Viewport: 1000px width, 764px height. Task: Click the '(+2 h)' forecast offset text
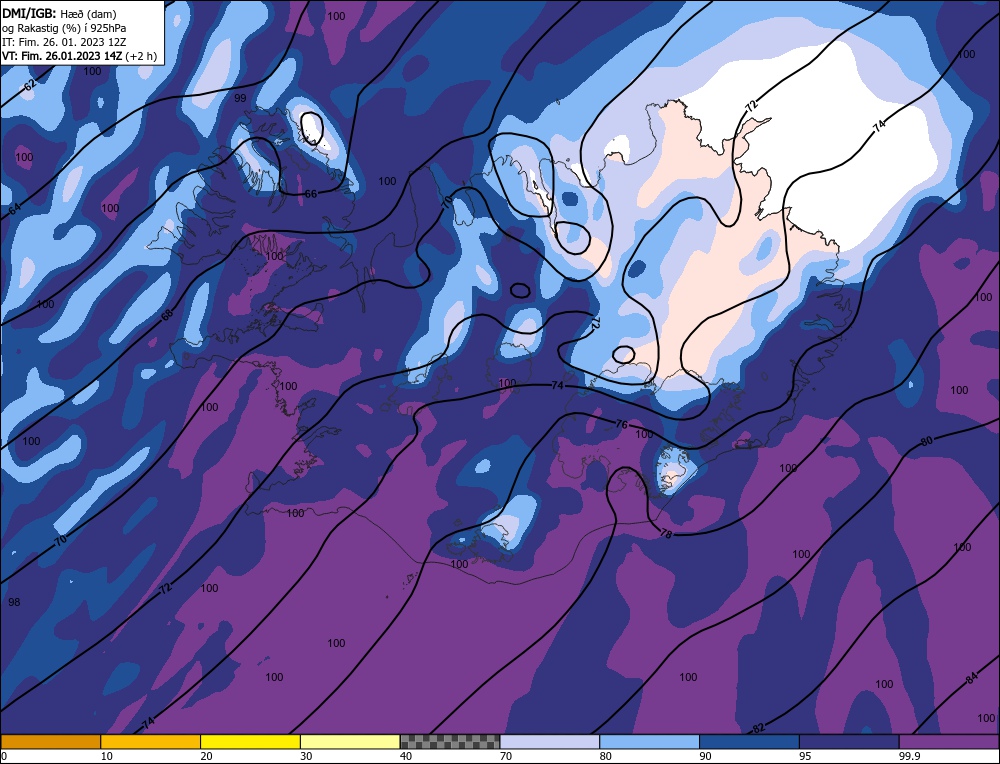141,55
